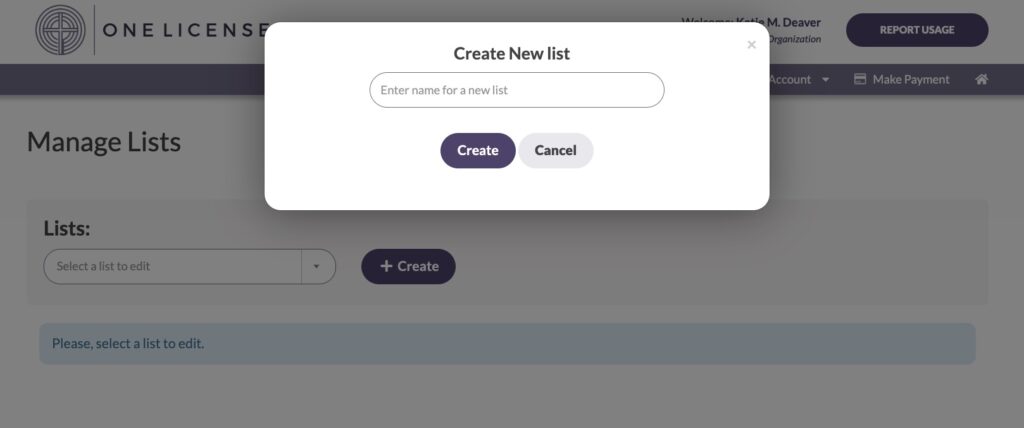
Task: Click the Create New list dialog title
Action: [x=511, y=54]
